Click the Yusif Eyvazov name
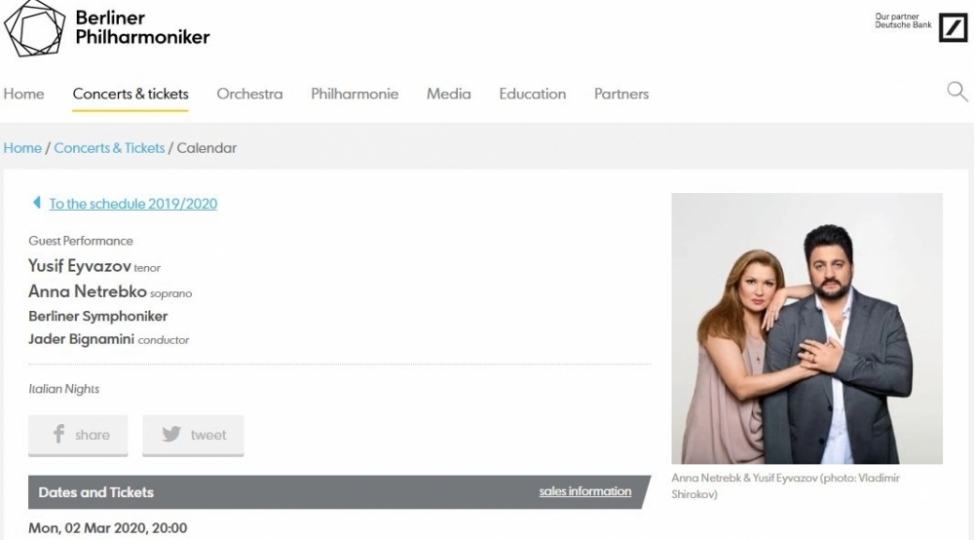This screenshot has width=975, height=540. [80, 266]
